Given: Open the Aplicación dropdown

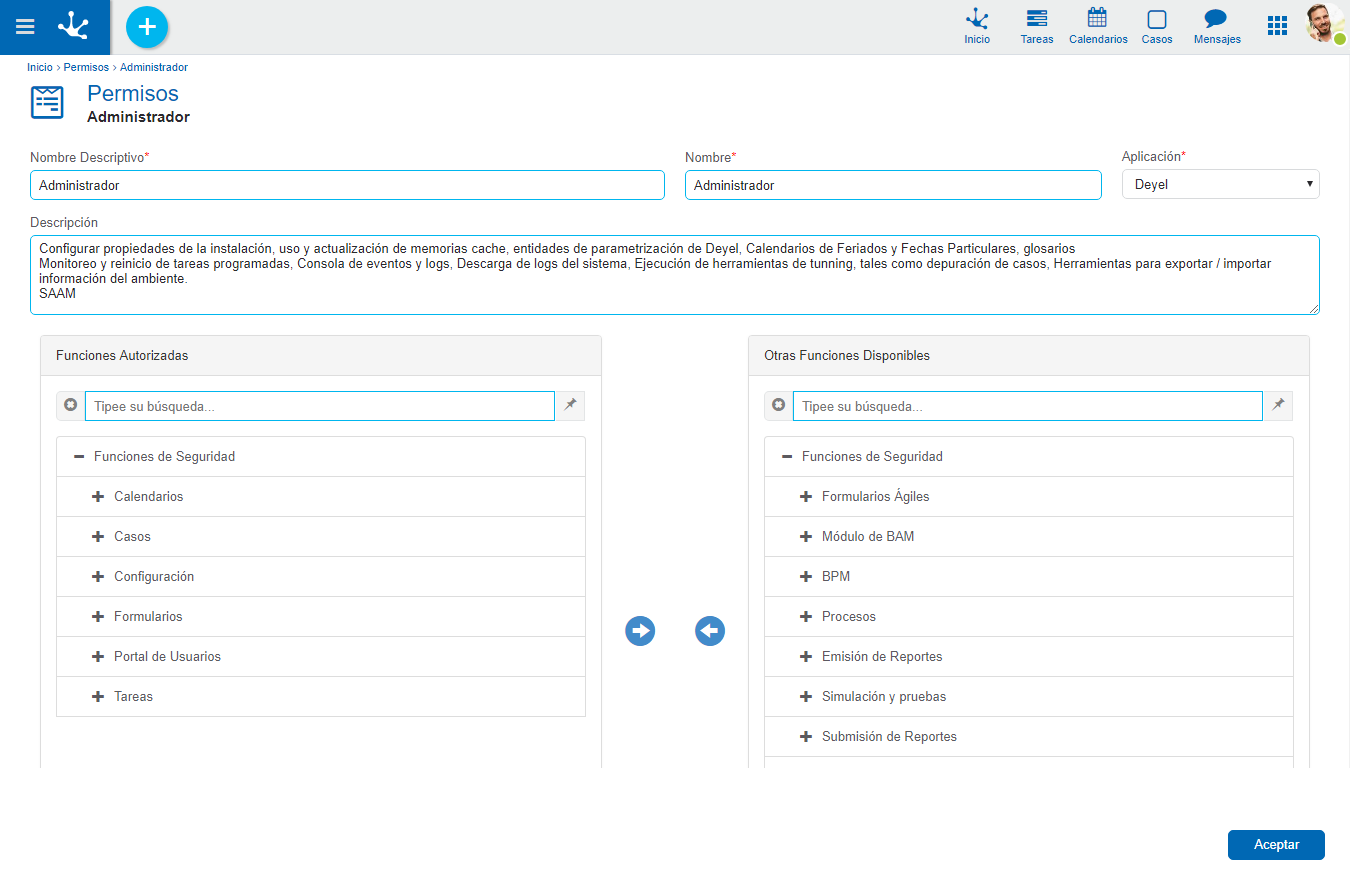Looking at the screenshot, I should coord(1220,184).
